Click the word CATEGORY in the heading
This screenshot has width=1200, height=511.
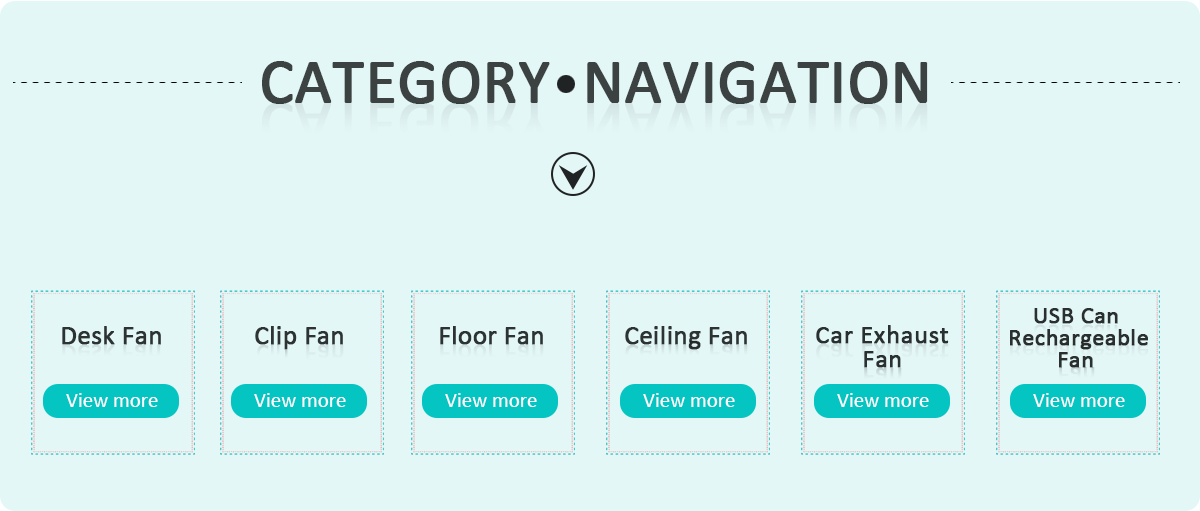click(405, 84)
